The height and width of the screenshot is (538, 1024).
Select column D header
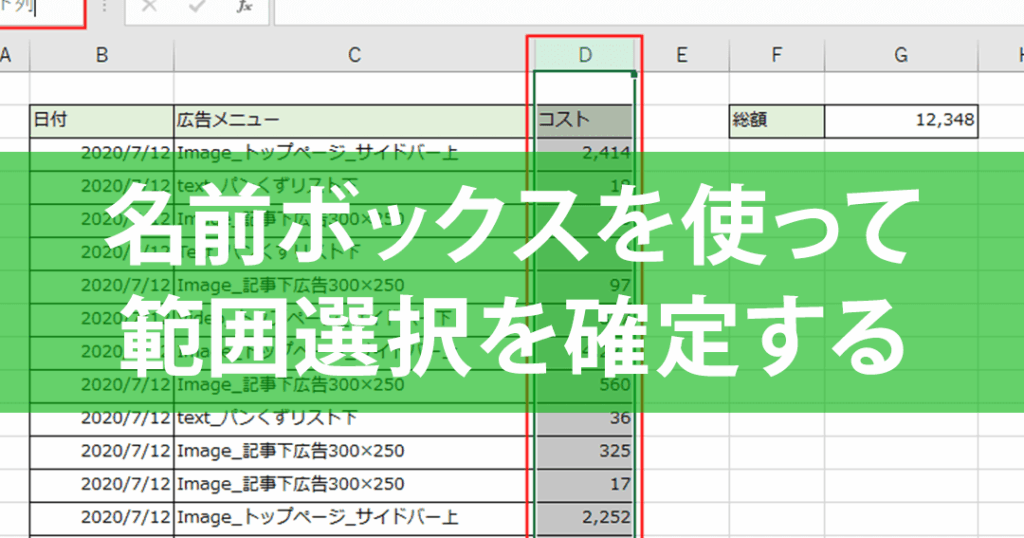584,55
